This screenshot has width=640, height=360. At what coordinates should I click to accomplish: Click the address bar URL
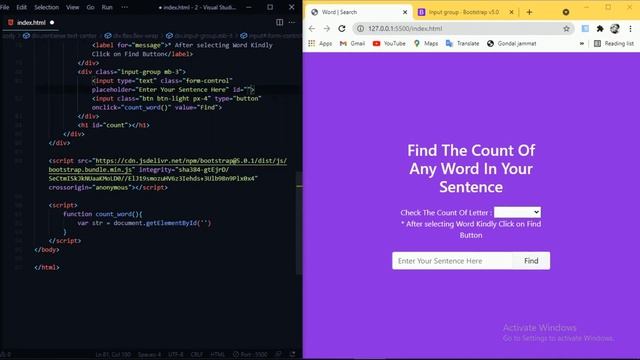(x=405, y=29)
